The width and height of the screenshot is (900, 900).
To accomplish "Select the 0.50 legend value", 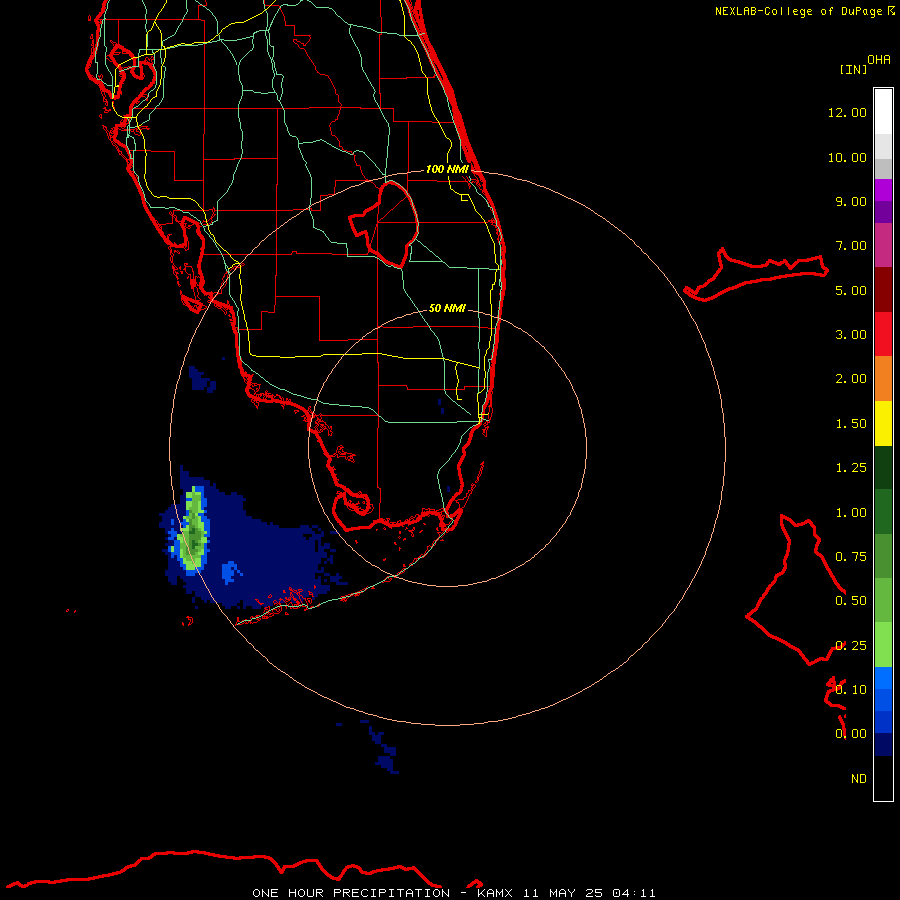I will [851, 601].
